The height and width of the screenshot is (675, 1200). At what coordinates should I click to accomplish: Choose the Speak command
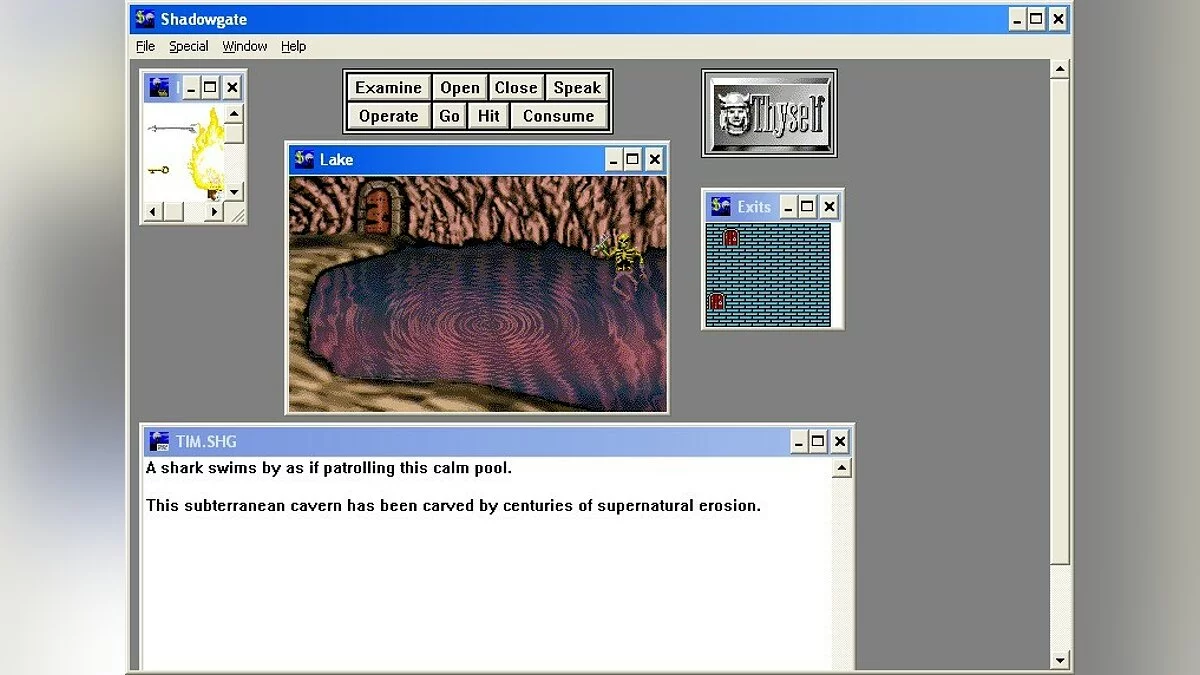point(577,88)
